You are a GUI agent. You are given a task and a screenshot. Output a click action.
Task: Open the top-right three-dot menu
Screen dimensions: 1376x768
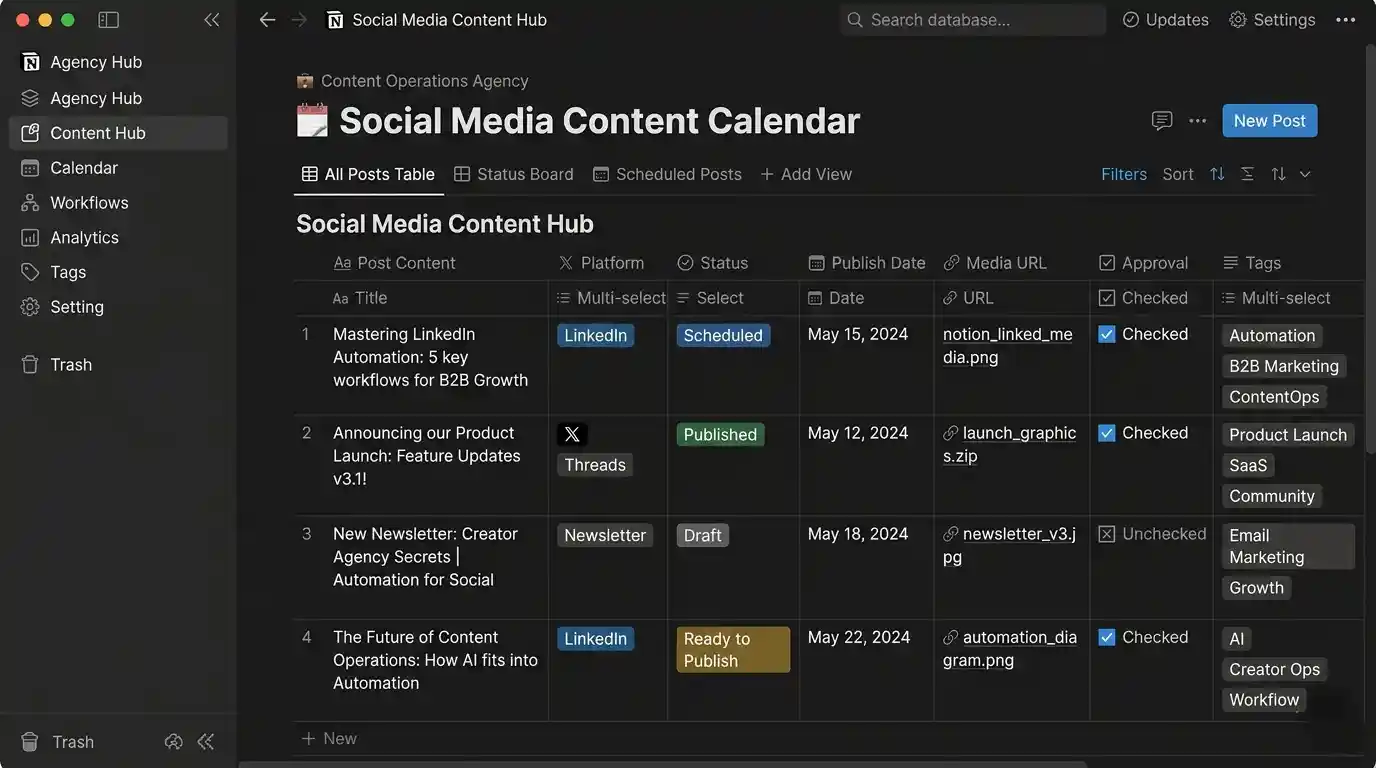[1346, 20]
